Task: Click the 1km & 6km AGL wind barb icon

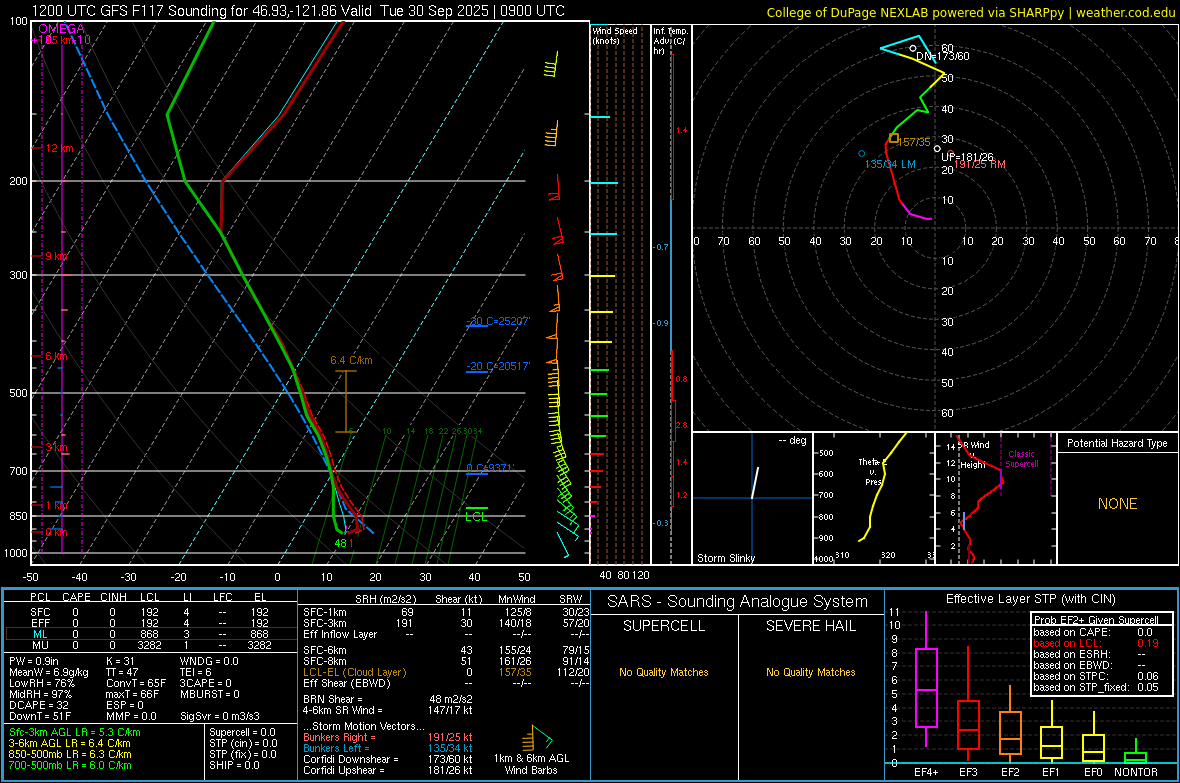Action: click(536, 739)
